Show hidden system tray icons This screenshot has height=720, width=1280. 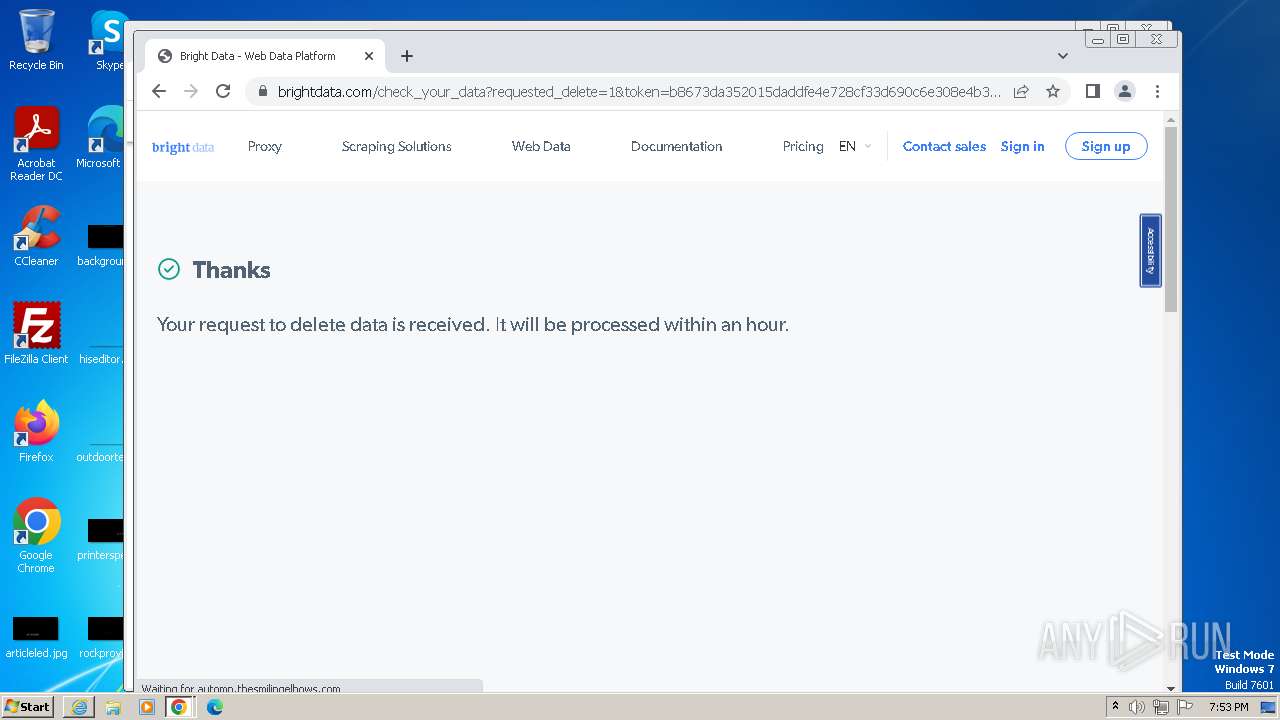pos(1115,707)
